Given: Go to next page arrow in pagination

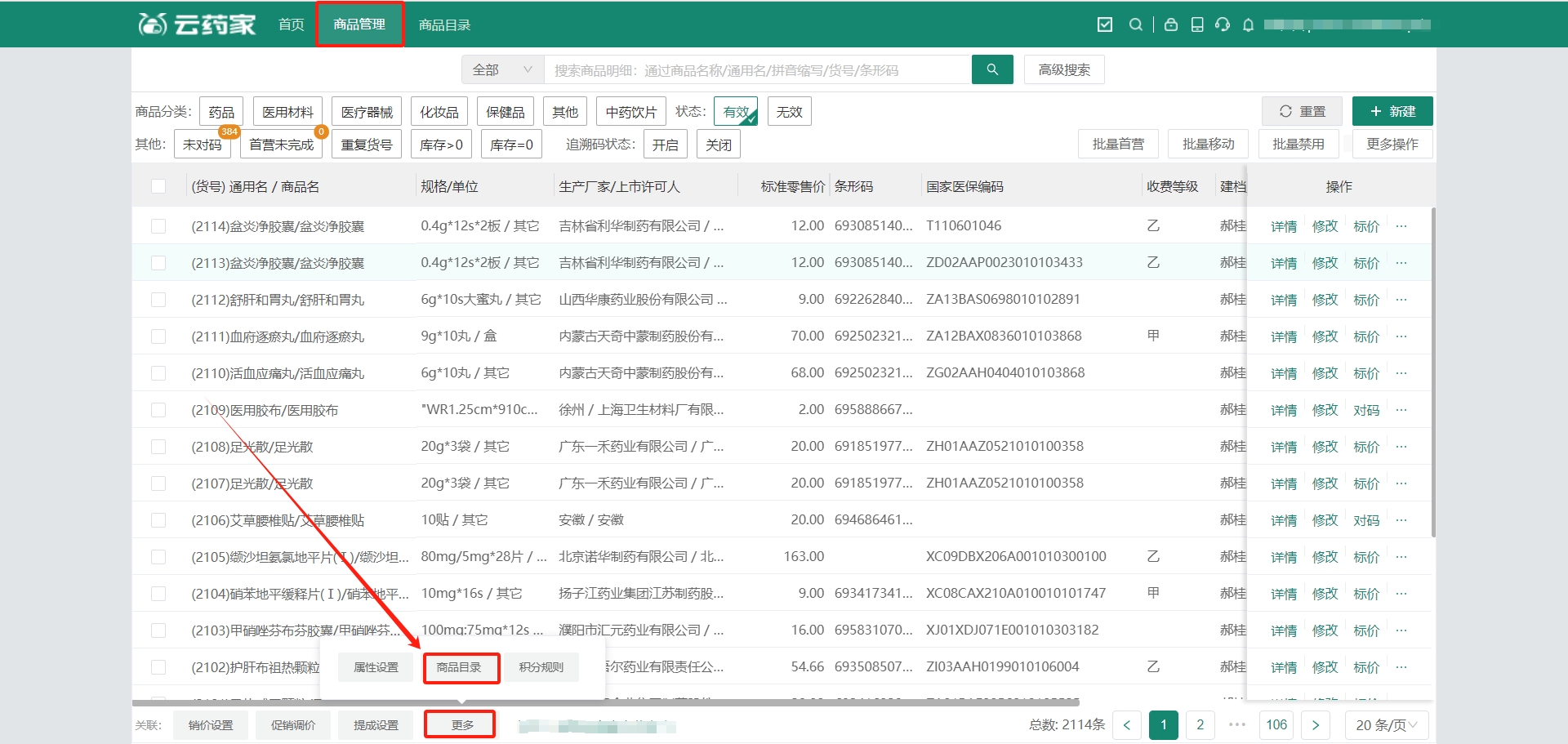Looking at the screenshot, I should click(1315, 724).
